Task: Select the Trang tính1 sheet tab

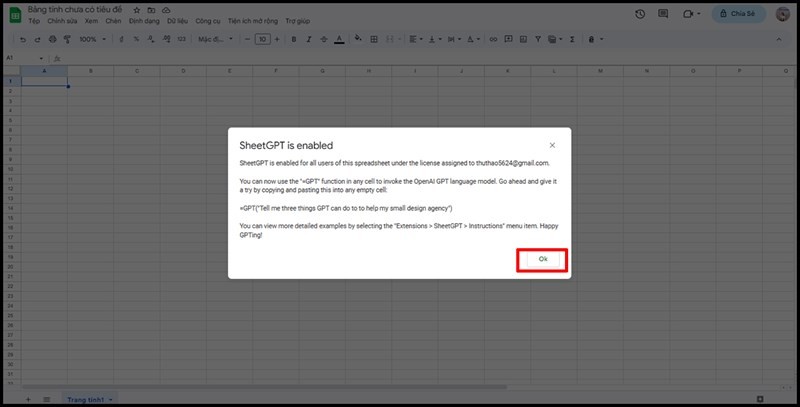Action: 90,399
